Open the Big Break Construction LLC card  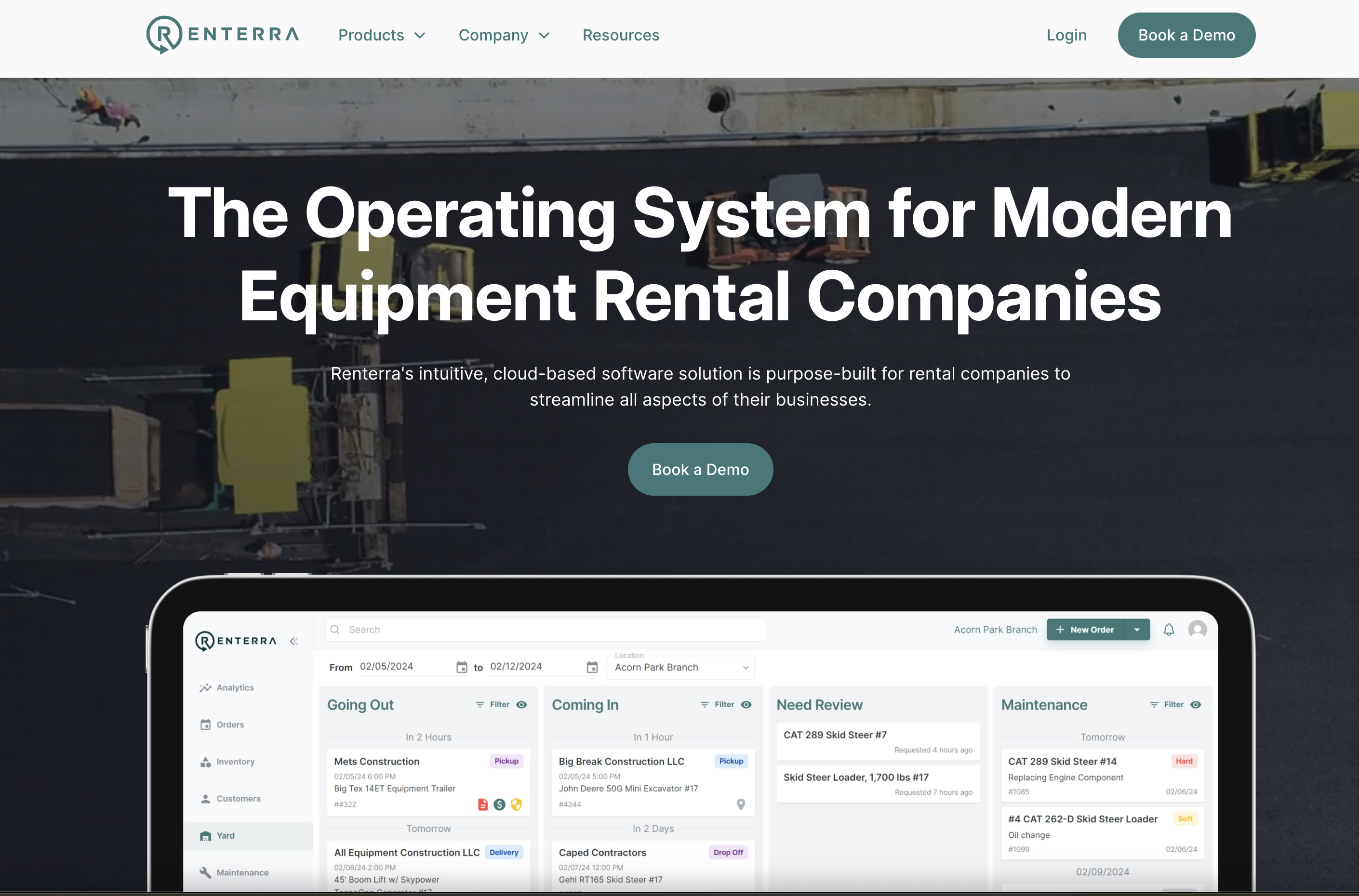click(x=653, y=782)
